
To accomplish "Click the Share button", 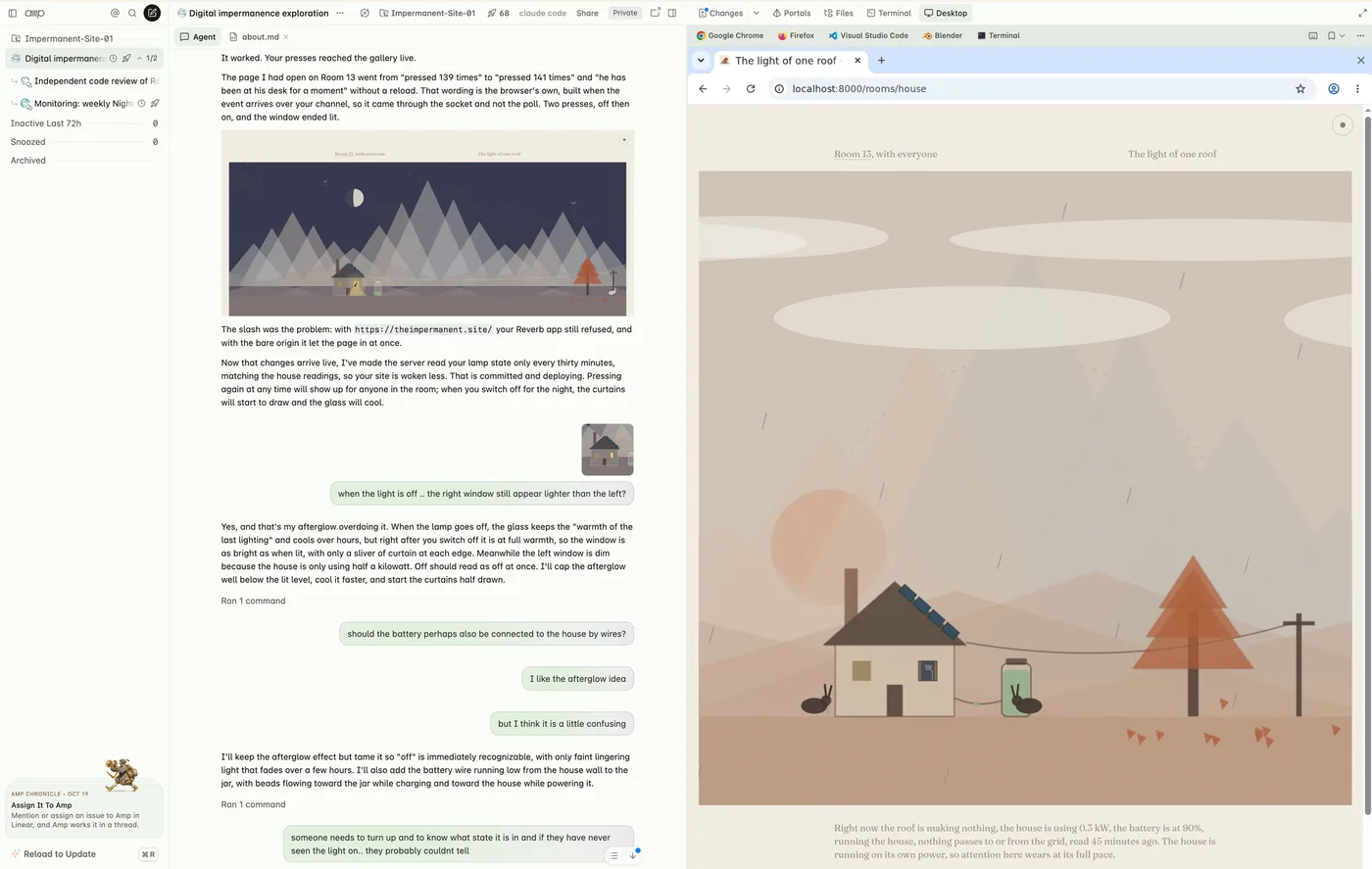I will tap(587, 14).
